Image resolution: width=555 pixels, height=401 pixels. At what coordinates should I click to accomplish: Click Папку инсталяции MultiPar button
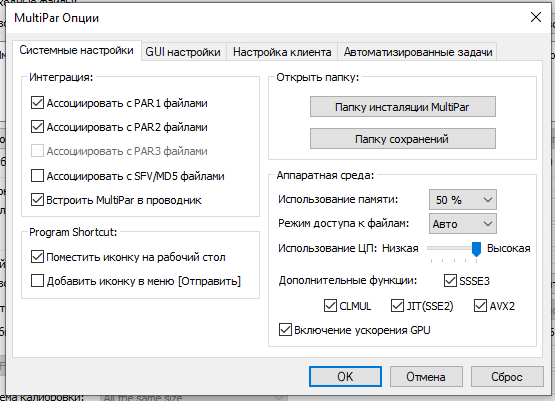click(x=403, y=107)
